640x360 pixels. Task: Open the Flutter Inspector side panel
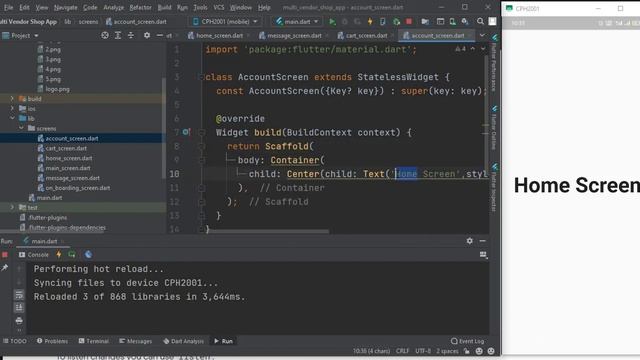tap(494, 187)
